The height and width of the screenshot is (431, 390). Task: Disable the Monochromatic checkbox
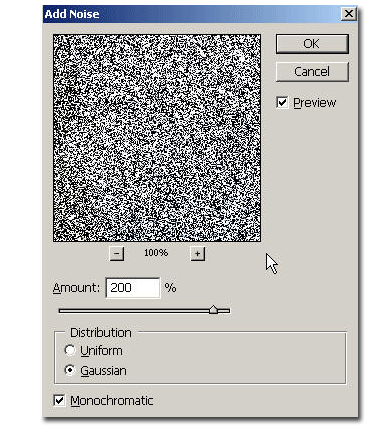tap(59, 400)
